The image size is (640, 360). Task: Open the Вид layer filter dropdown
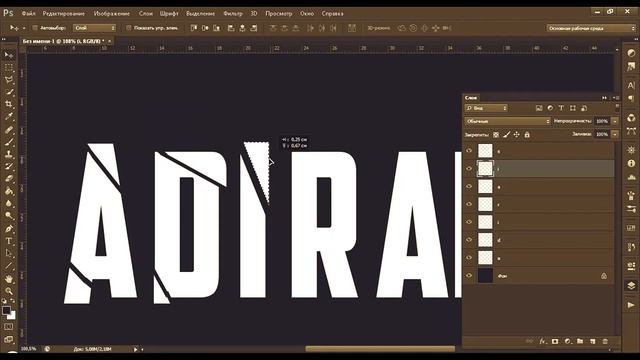pyautogui.click(x=487, y=108)
